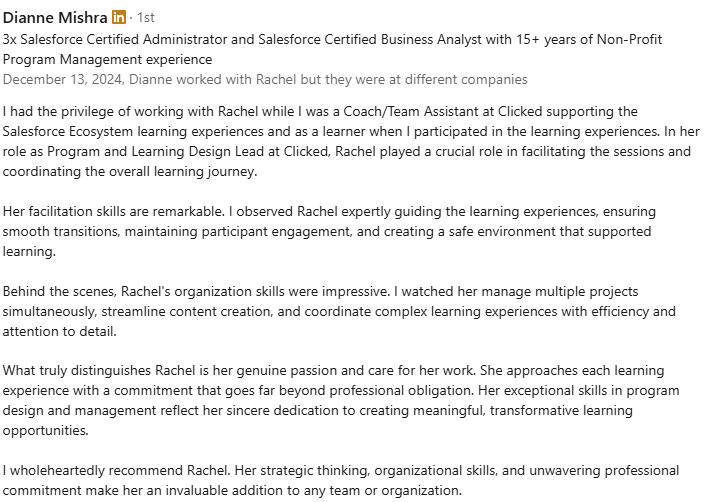Open Dianne Mishra's profile name link

pyautogui.click(x=54, y=18)
